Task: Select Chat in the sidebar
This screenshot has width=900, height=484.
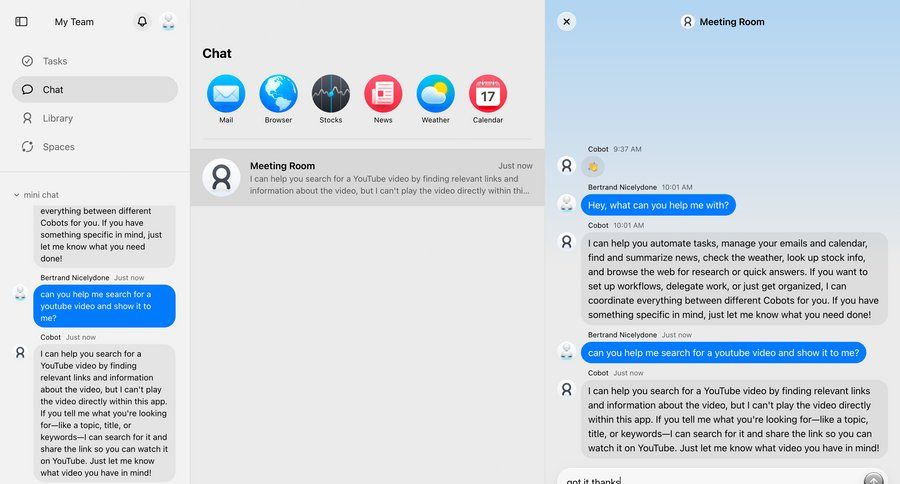Action: 95,90
